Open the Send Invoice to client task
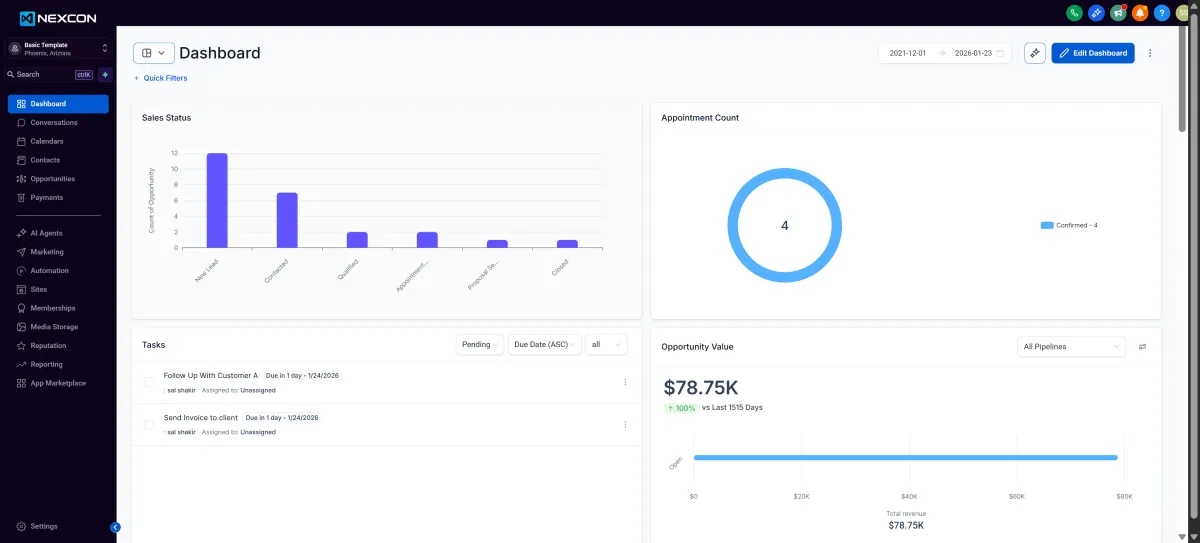1200x543 pixels. click(x=201, y=417)
